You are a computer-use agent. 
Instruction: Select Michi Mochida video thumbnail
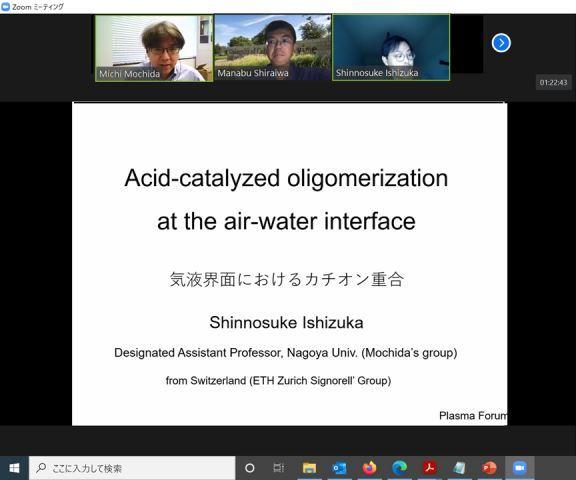[x=154, y=48]
